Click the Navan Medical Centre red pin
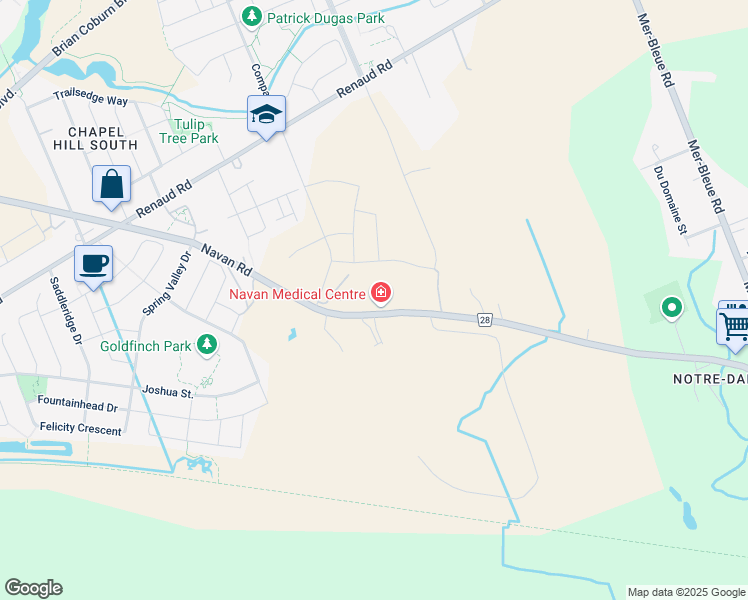Viewport: 748px width, 600px height. tap(381, 292)
